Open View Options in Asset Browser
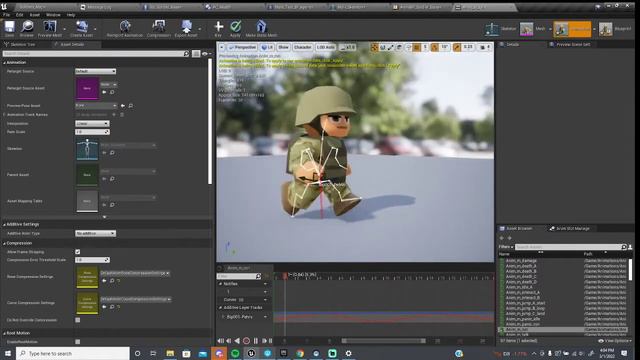The height and width of the screenshot is (360, 640). coord(615,341)
